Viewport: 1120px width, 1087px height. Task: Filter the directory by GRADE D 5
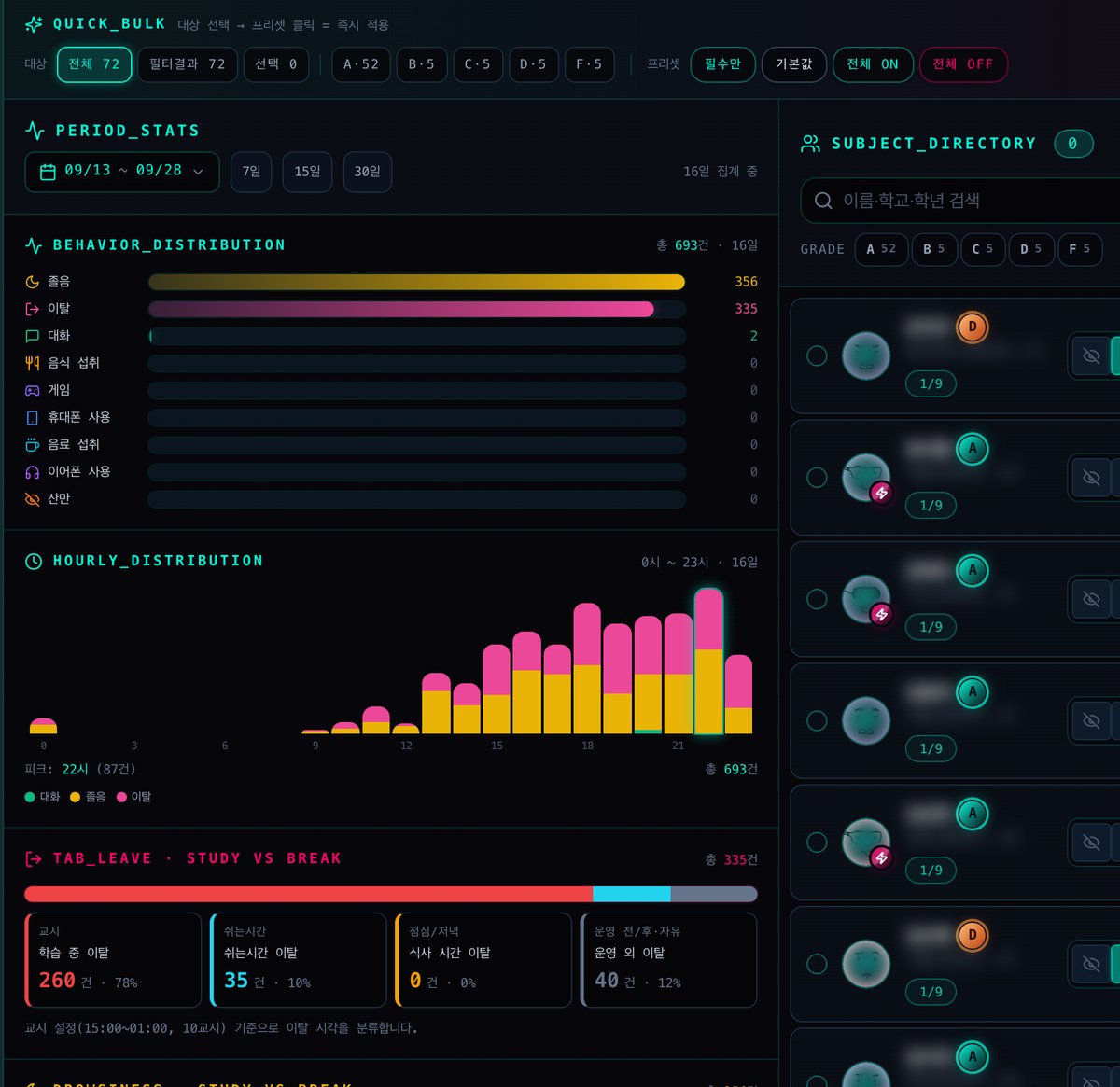(1031, 249)
